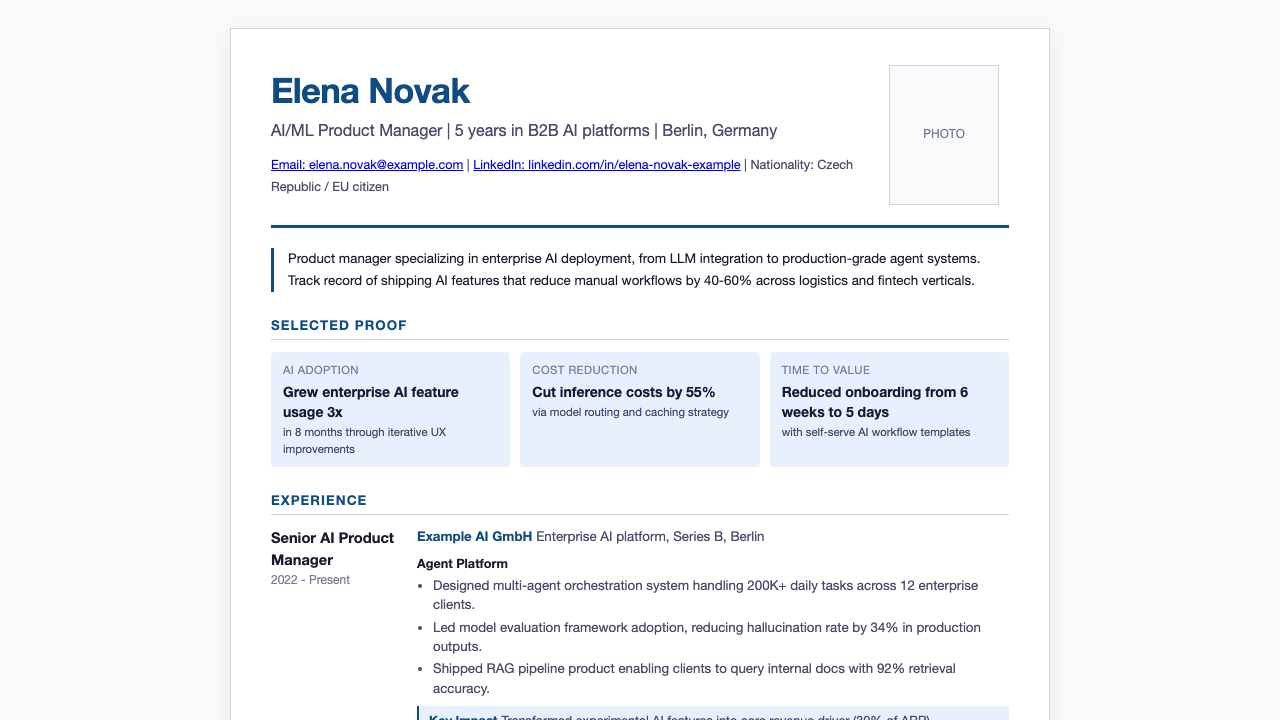Click 'via model routing and caching strategy'

pyautogui.click(x=631, y=412)
